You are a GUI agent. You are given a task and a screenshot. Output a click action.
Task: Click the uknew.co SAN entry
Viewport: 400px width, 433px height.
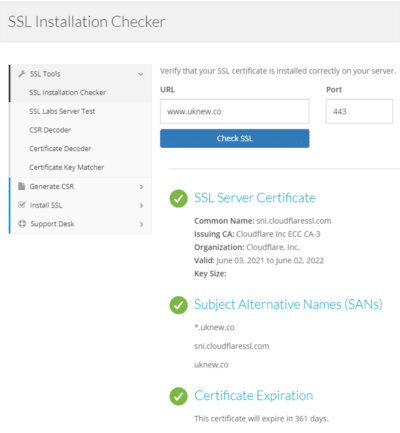[x=211, y=365]
